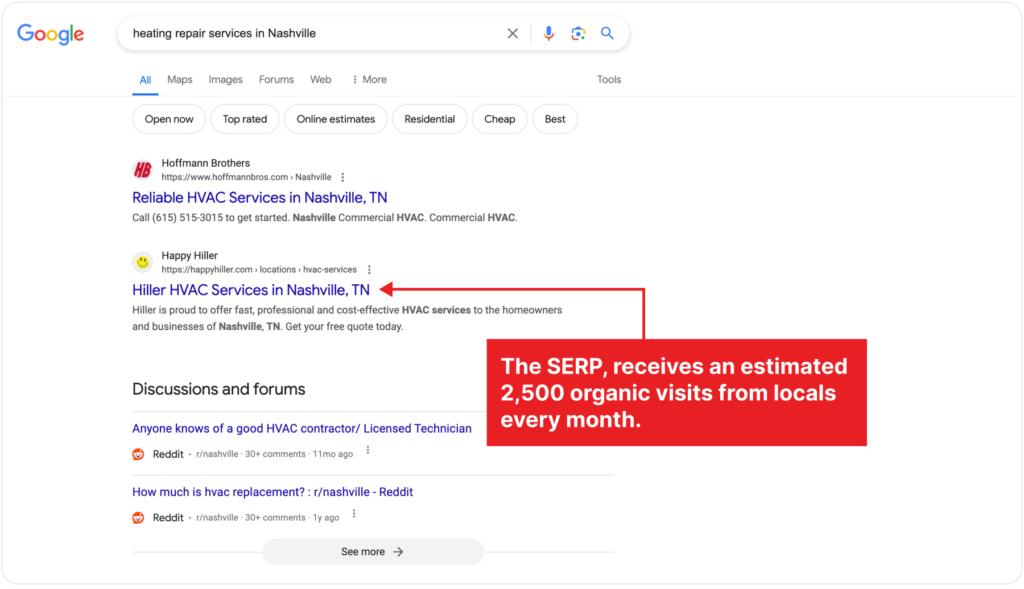The image size is (1024, 589).
Task: Click the magnifier search icon
Action: (x=607, y=33)
